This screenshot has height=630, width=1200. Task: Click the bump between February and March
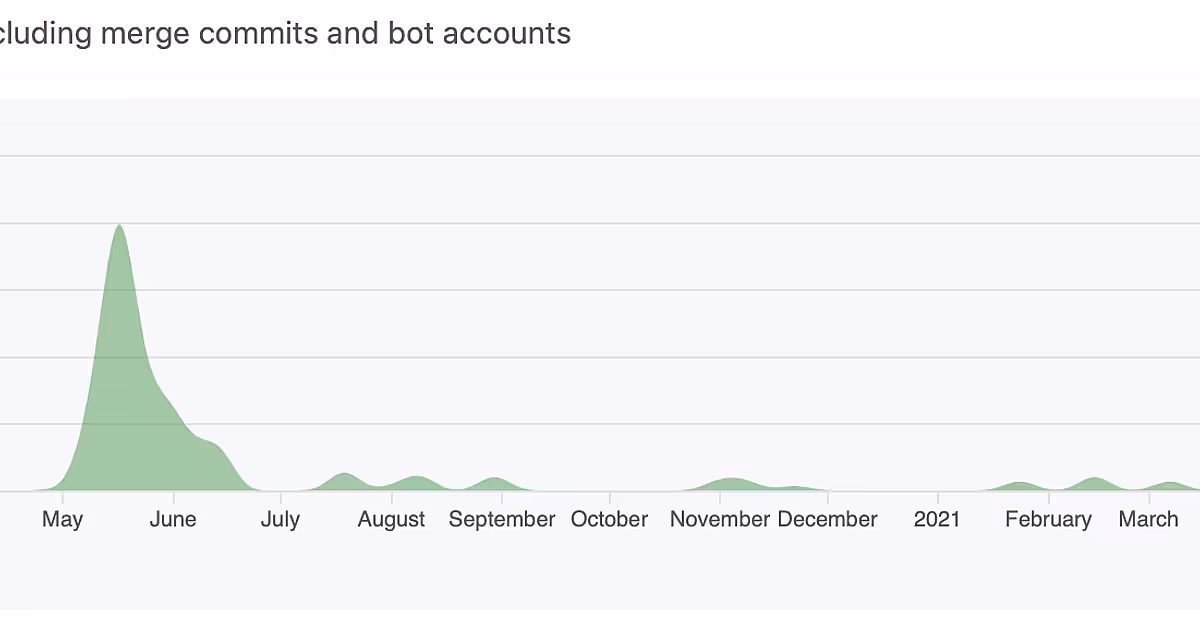pos(1094,481)
